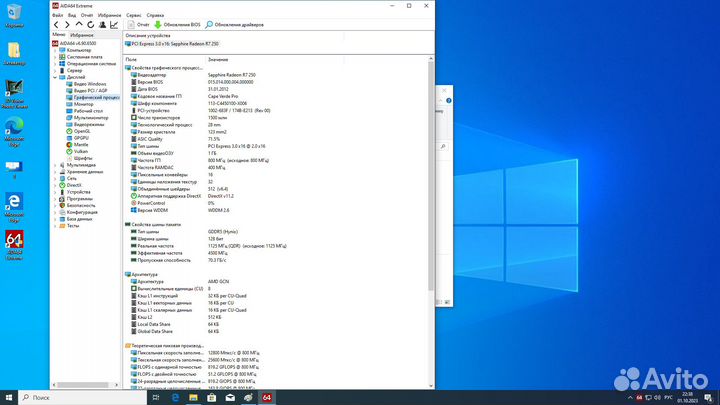Open Task View from the taskbar

[x=156, y=398]
